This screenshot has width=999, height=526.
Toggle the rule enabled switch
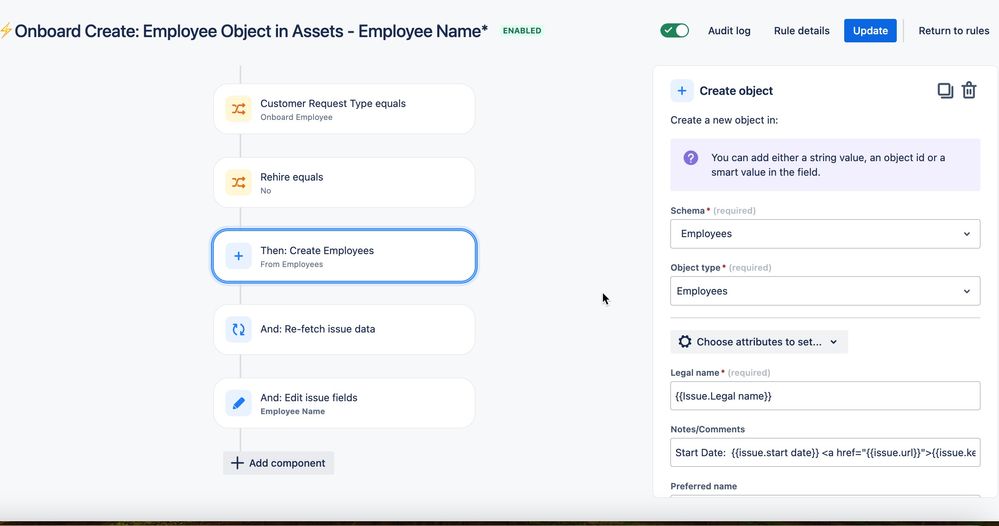tap(674, 31)
